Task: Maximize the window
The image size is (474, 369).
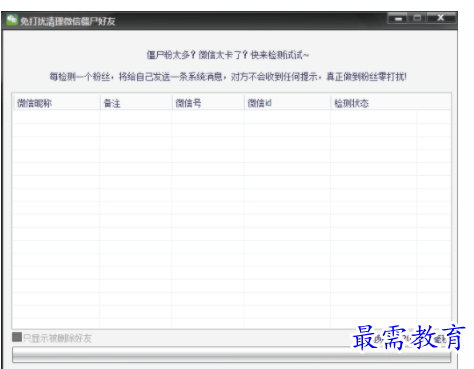Action: click(417, 18)
